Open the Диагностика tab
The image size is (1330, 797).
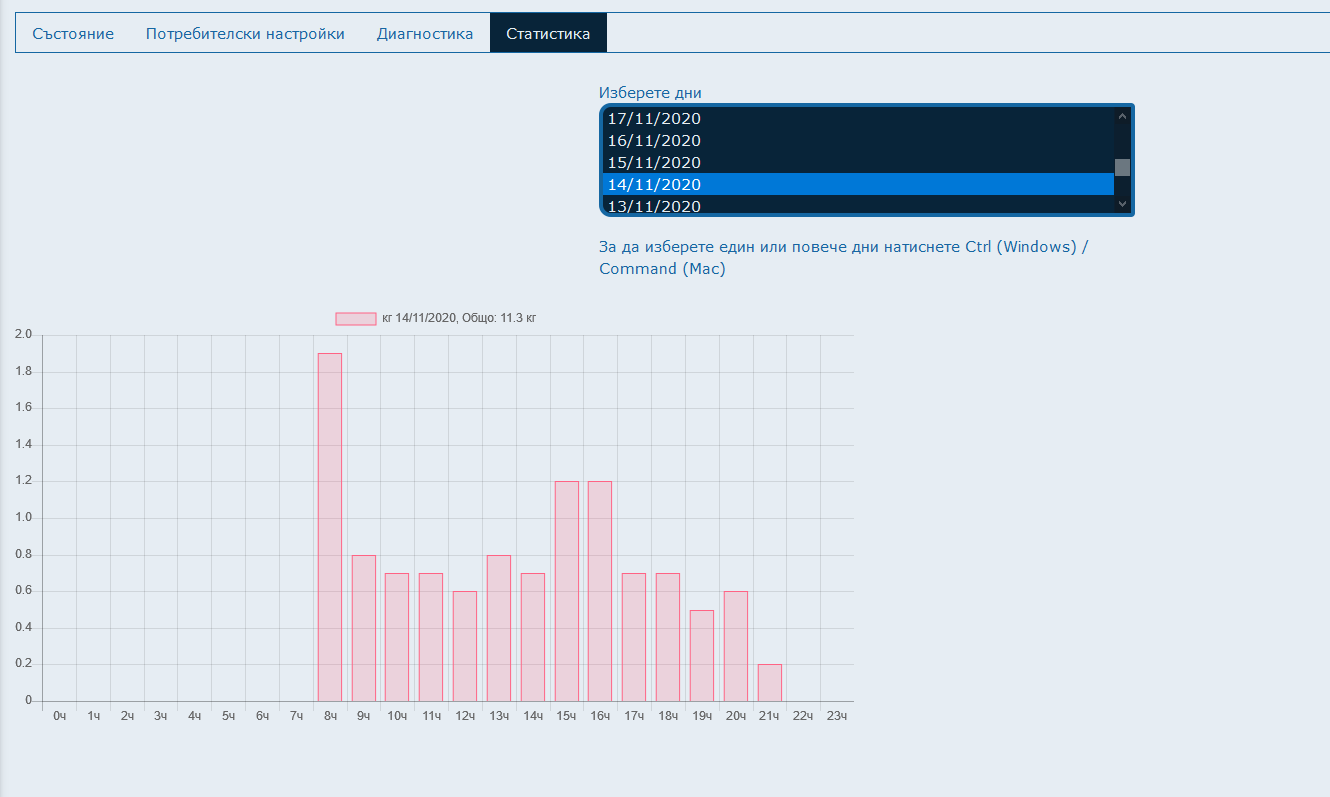pyautogui.click(x=425, y=33)
